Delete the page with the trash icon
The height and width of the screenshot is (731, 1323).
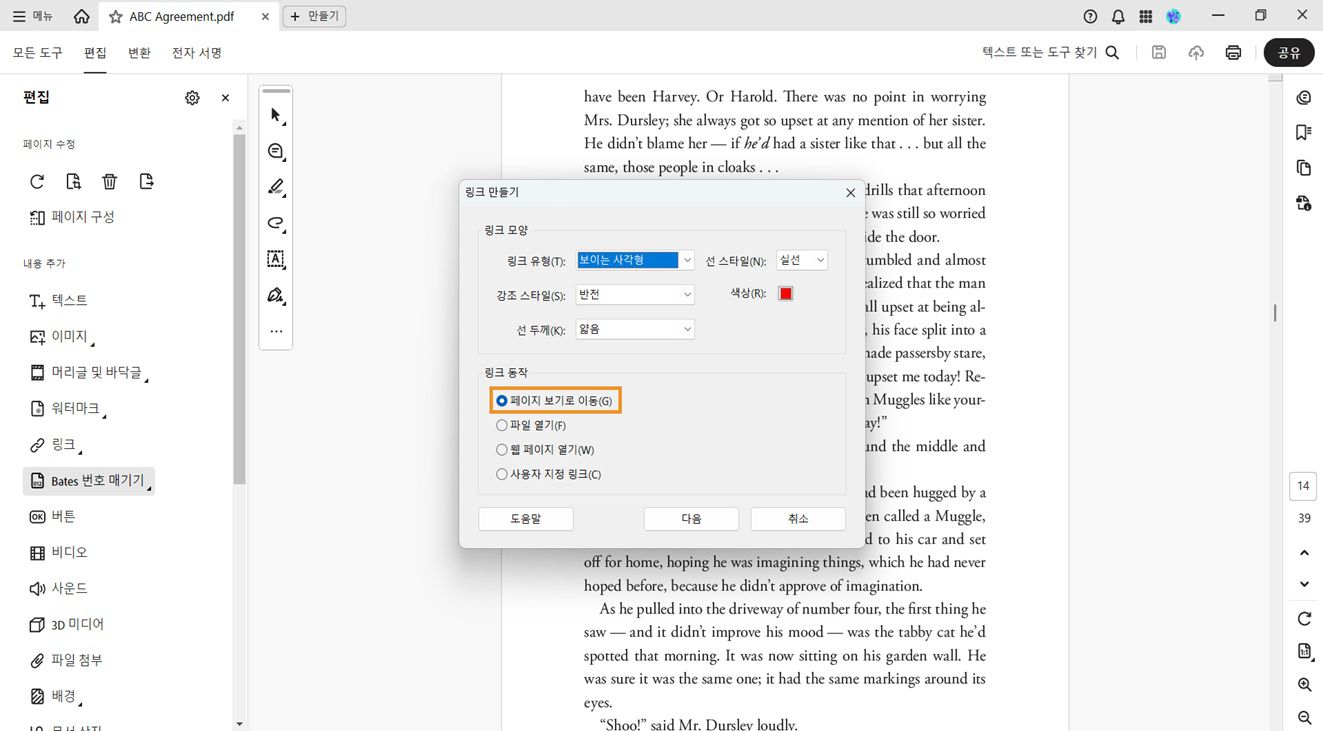click(x=110, y=181)
